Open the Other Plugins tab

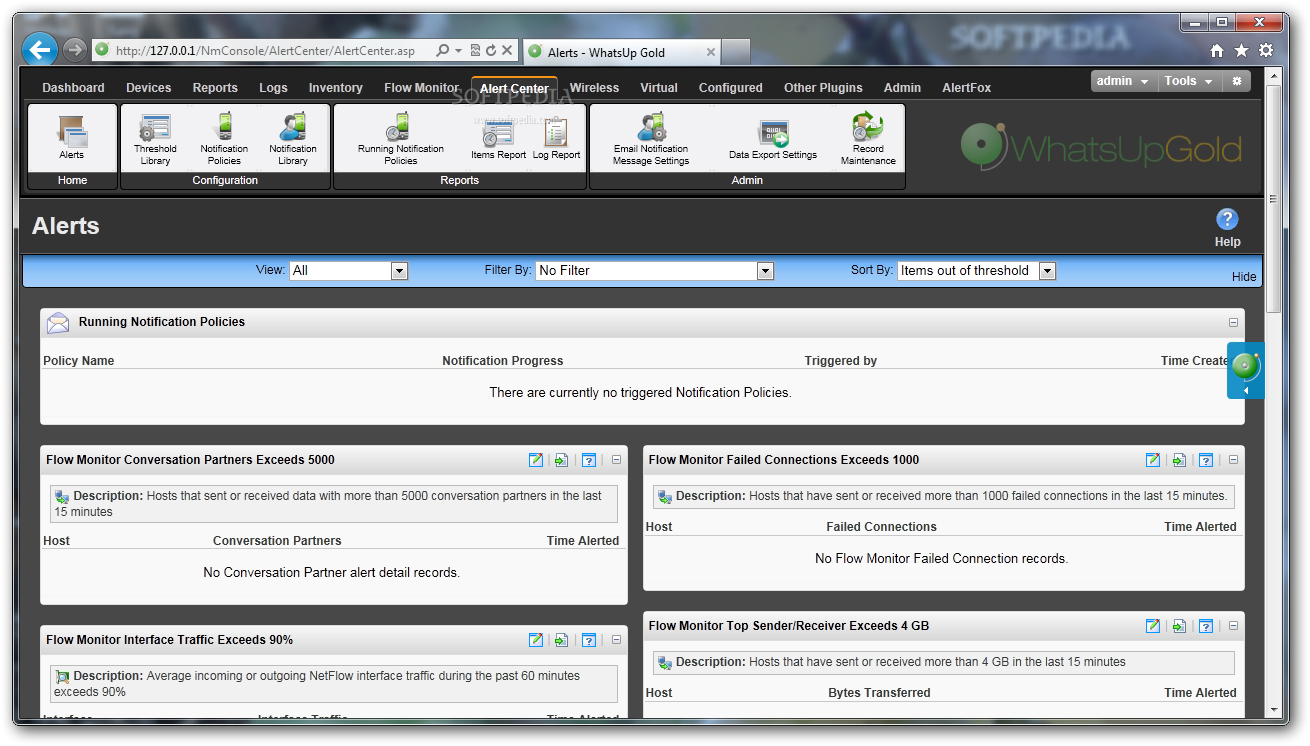pyautogui.click(x=823, y=88)
